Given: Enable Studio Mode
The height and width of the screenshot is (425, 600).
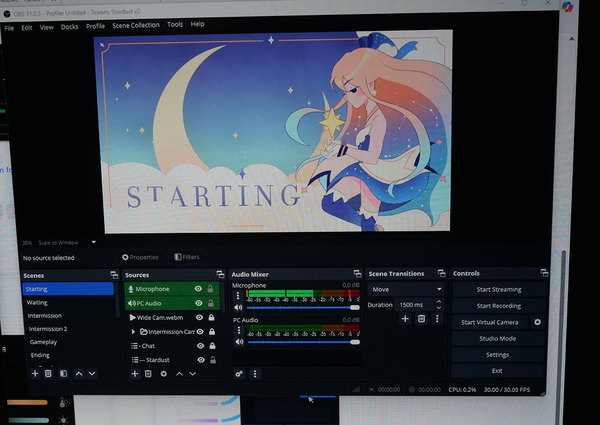Looking at the screenshot, I should pos(497,339).
